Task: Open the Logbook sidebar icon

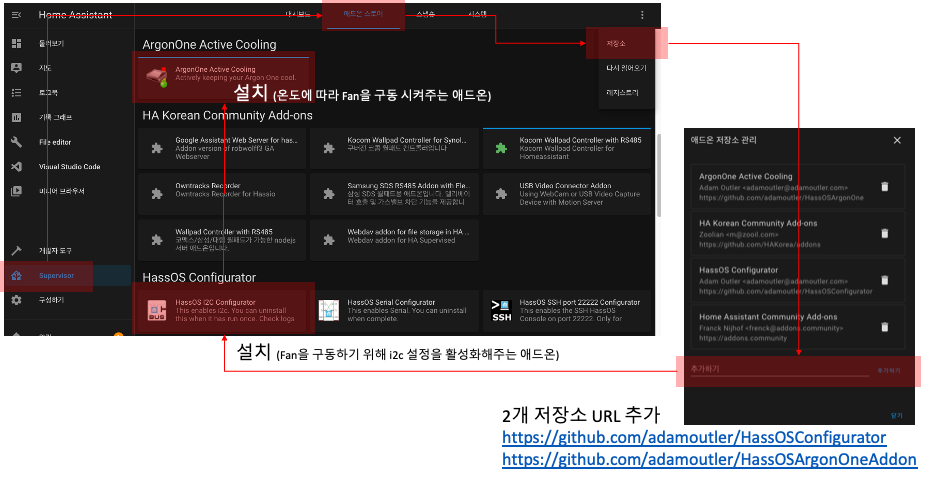Action: pyautogui.click(x=17, y=92)
